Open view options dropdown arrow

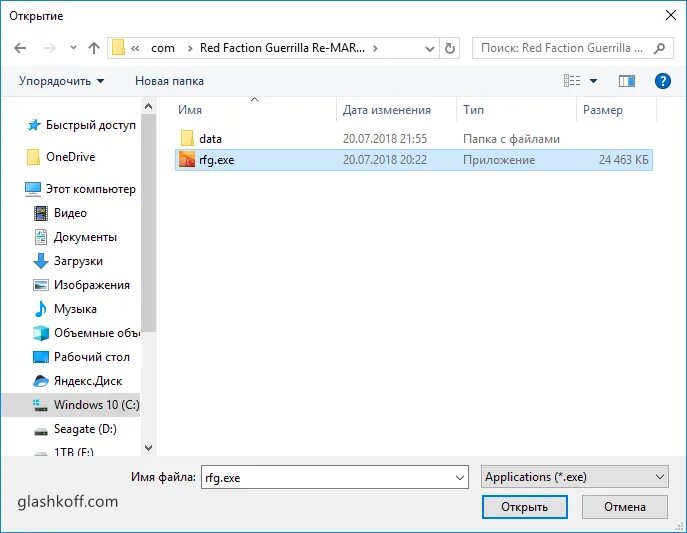[593, 81]
